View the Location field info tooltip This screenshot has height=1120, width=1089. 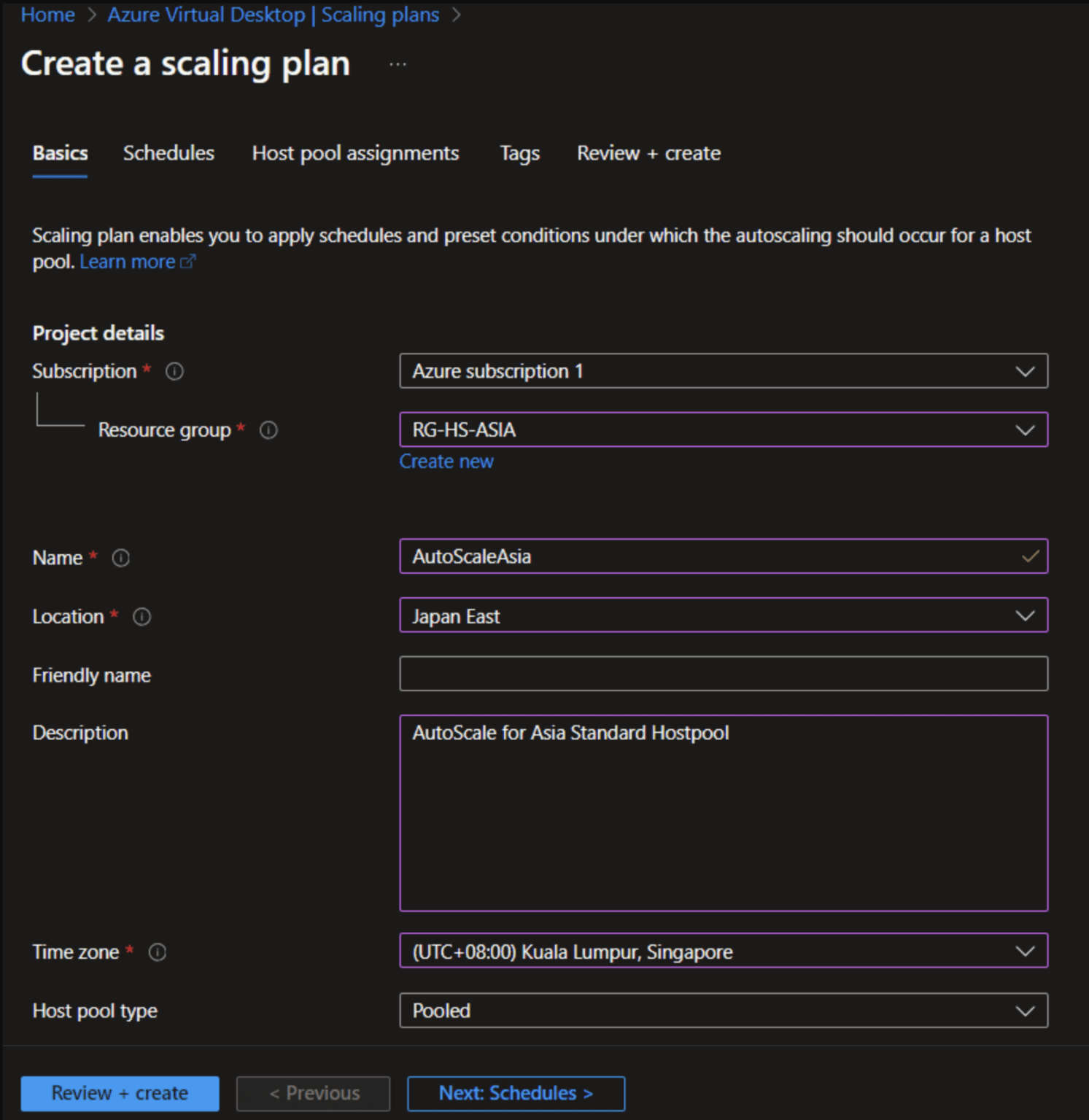click(x=142, y=617)
